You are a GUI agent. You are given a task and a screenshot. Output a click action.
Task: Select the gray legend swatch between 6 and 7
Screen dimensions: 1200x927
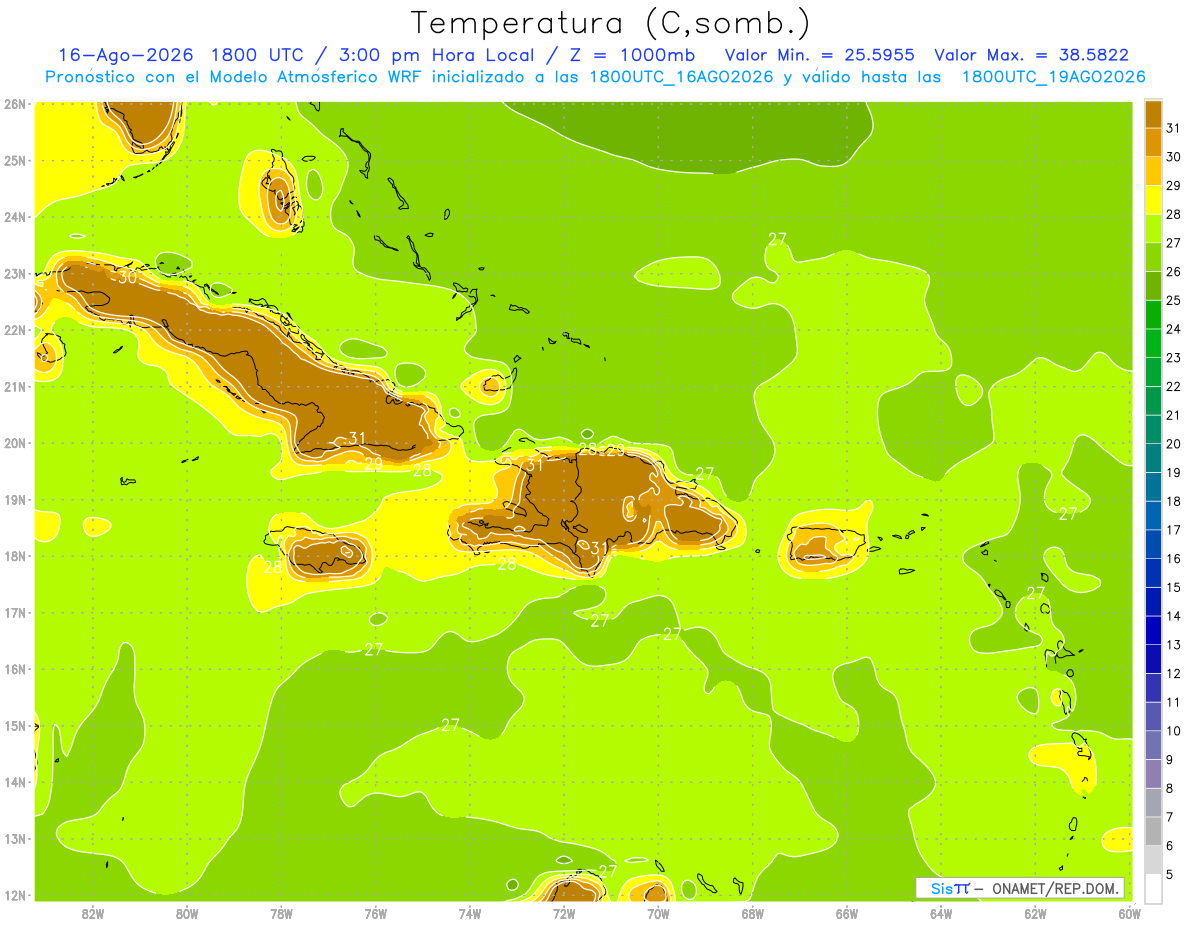pyautogui.click(x=1152, y=831)
